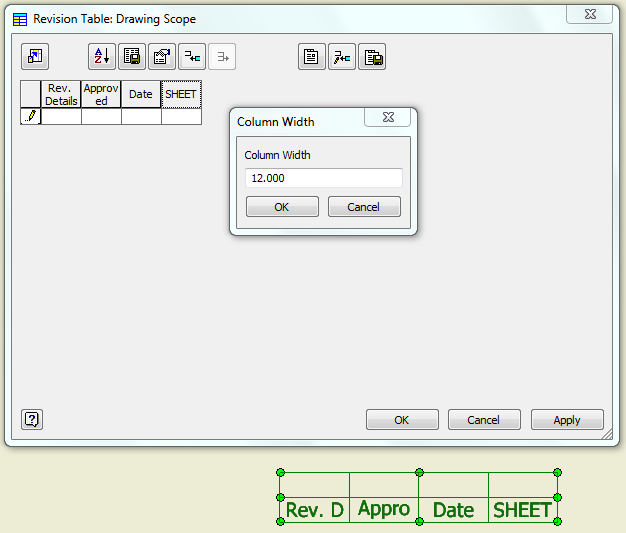Screen dimensions: 626x533
Task: Click the empty cell under Approved
Action: coord(101,117)
